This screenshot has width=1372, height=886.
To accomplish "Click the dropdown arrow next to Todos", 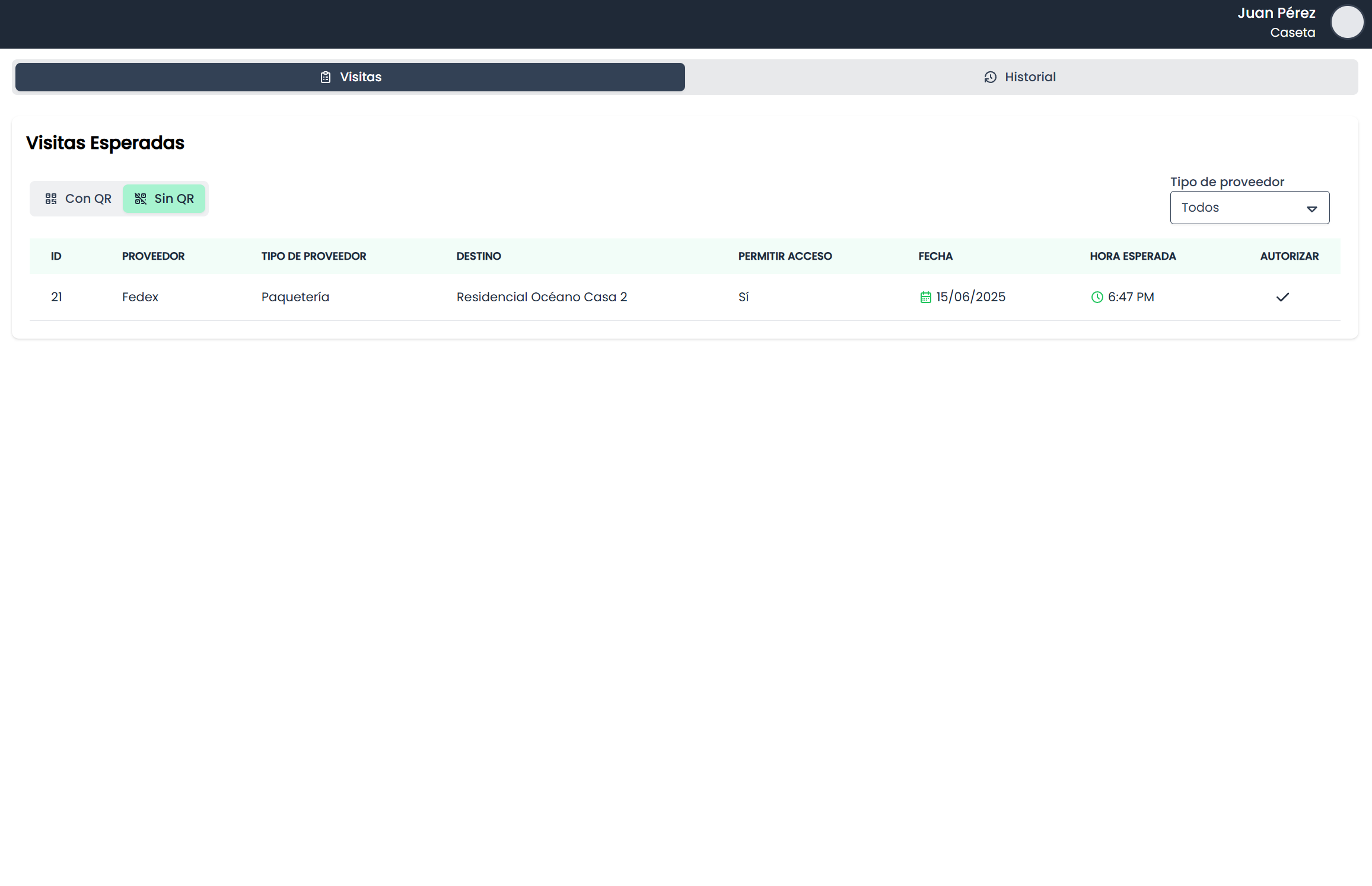I will [1311, 209].
